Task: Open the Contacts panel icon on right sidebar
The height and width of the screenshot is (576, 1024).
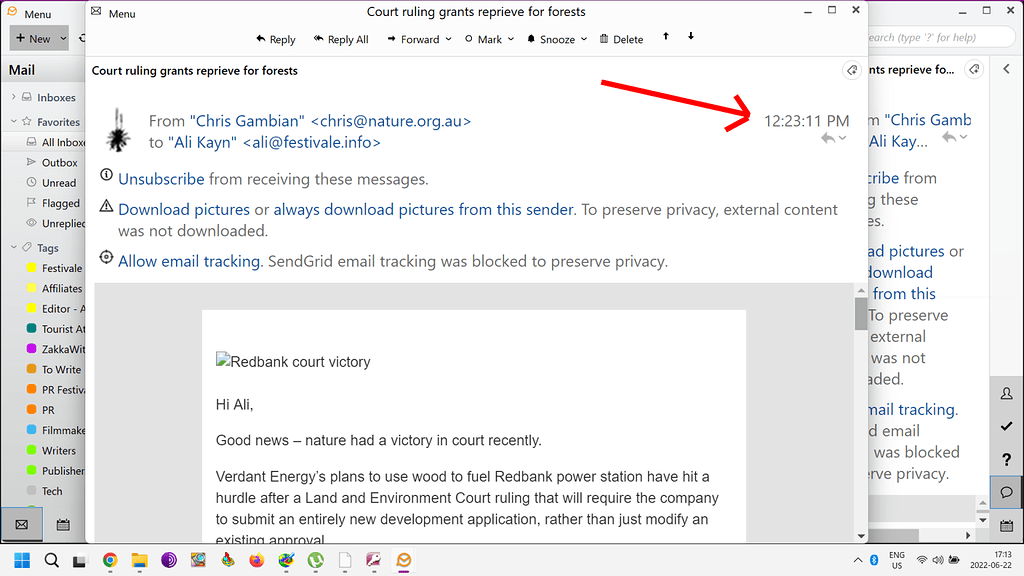Action: tap(1006, 393)
